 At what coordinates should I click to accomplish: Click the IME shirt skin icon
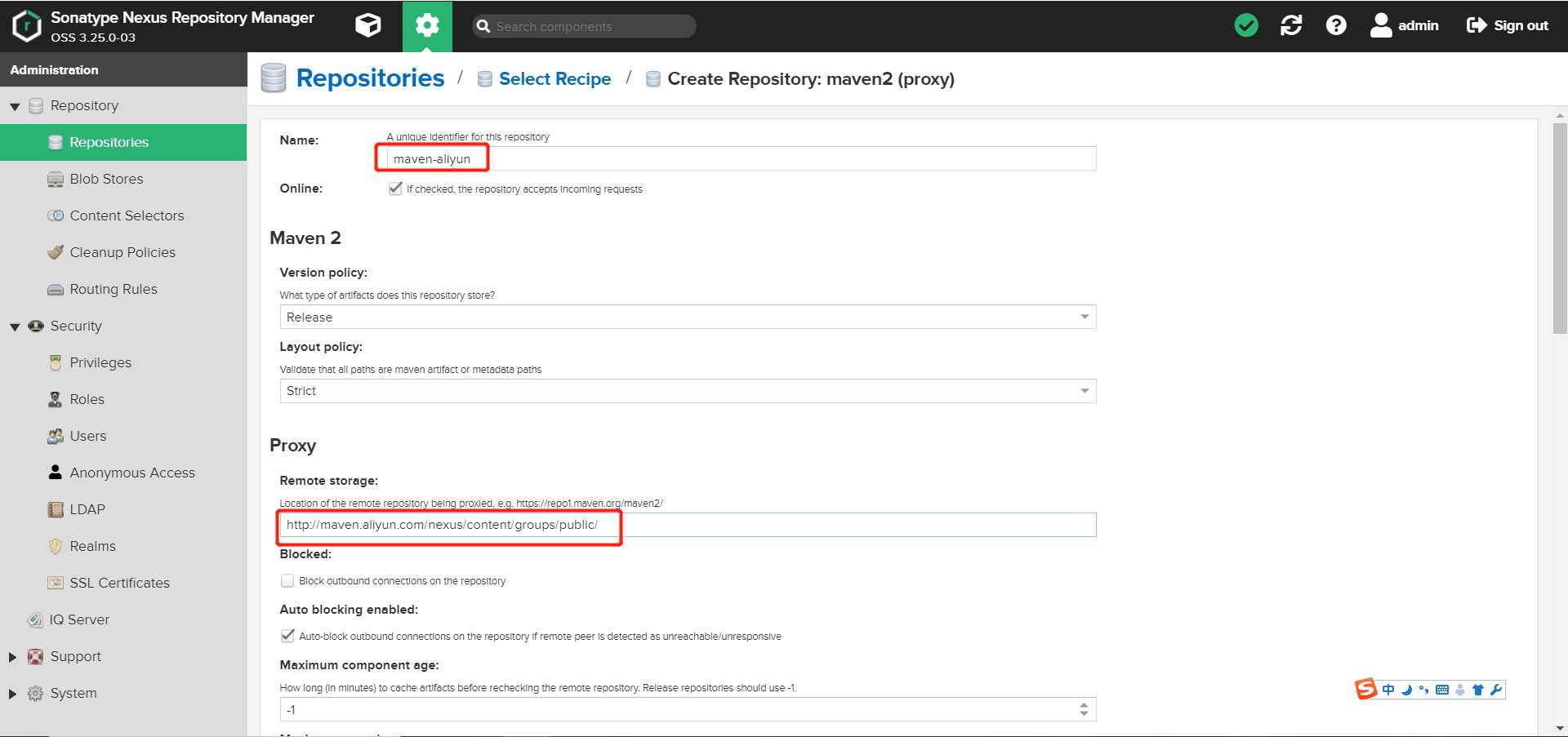[1478, 690]
